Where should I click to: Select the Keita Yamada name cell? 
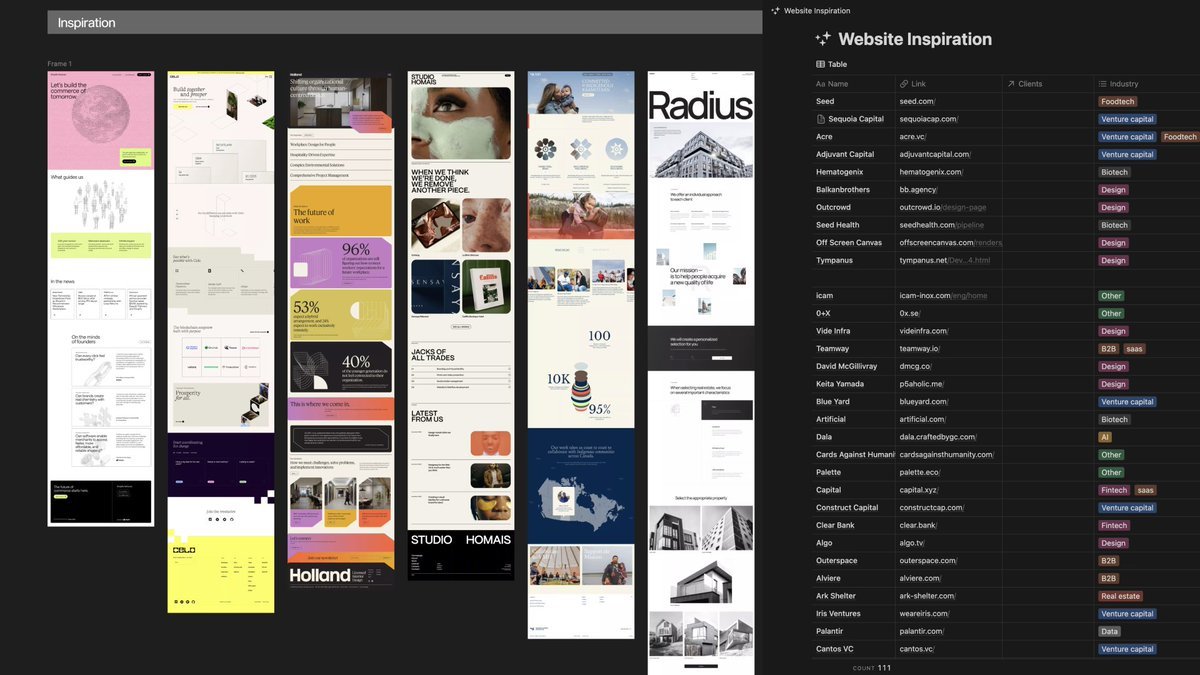854,384
